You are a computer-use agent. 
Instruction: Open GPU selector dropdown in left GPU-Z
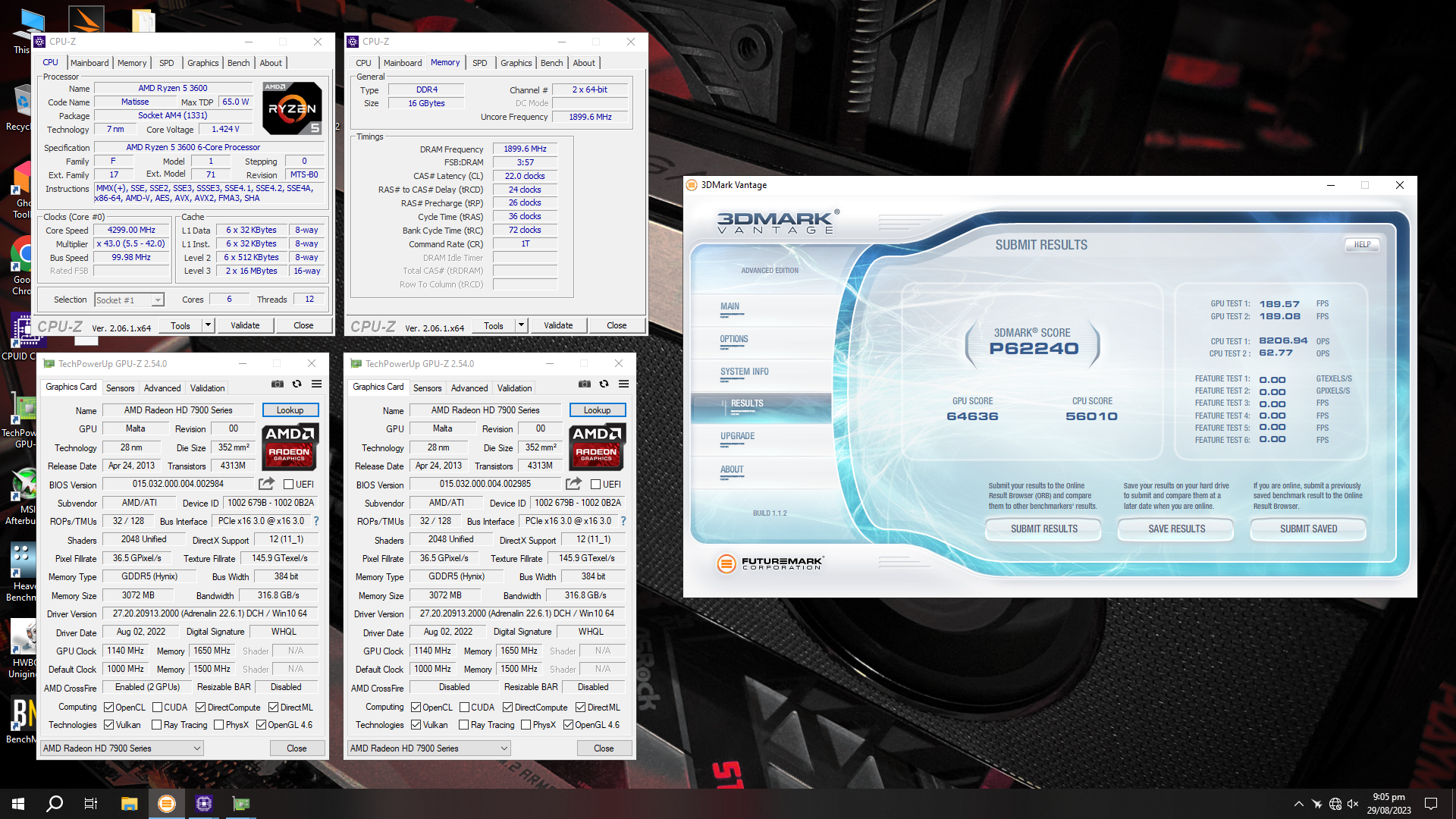(122, 748)
